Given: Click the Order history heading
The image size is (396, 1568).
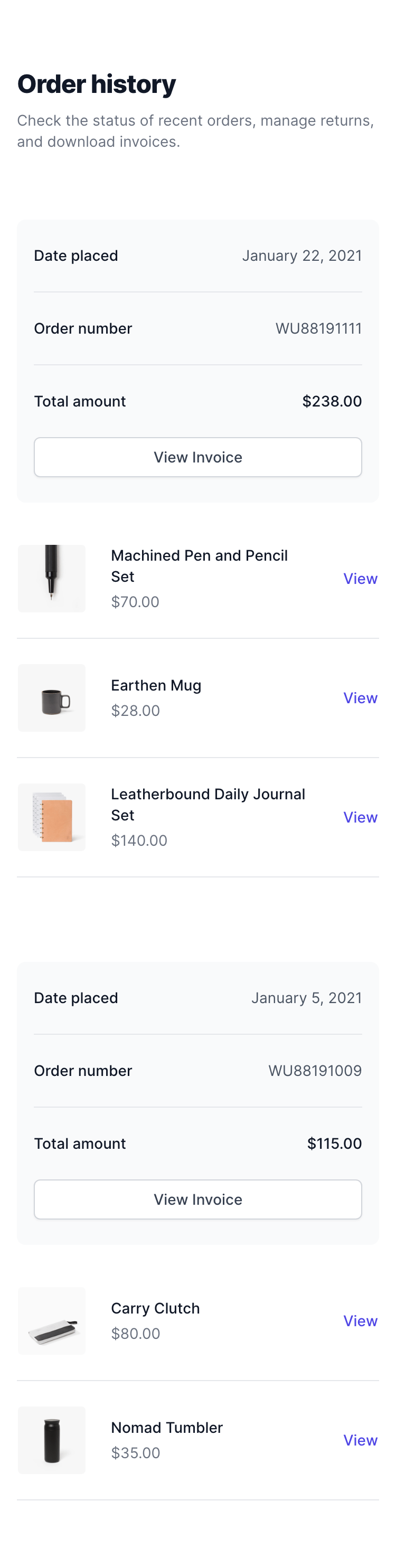Looking at the screenshot, I should pyautogui.click(x=96, y=84).
